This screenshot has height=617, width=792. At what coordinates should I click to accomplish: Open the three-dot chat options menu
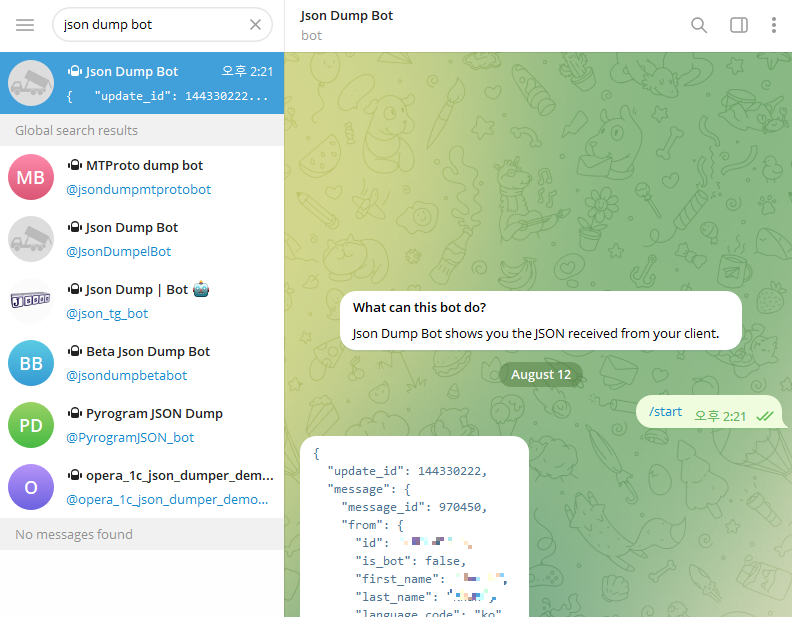[773, 25]
